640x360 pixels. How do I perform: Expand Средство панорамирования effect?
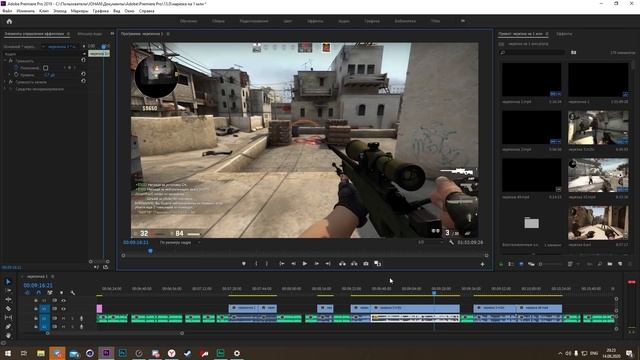click(5, 89)
